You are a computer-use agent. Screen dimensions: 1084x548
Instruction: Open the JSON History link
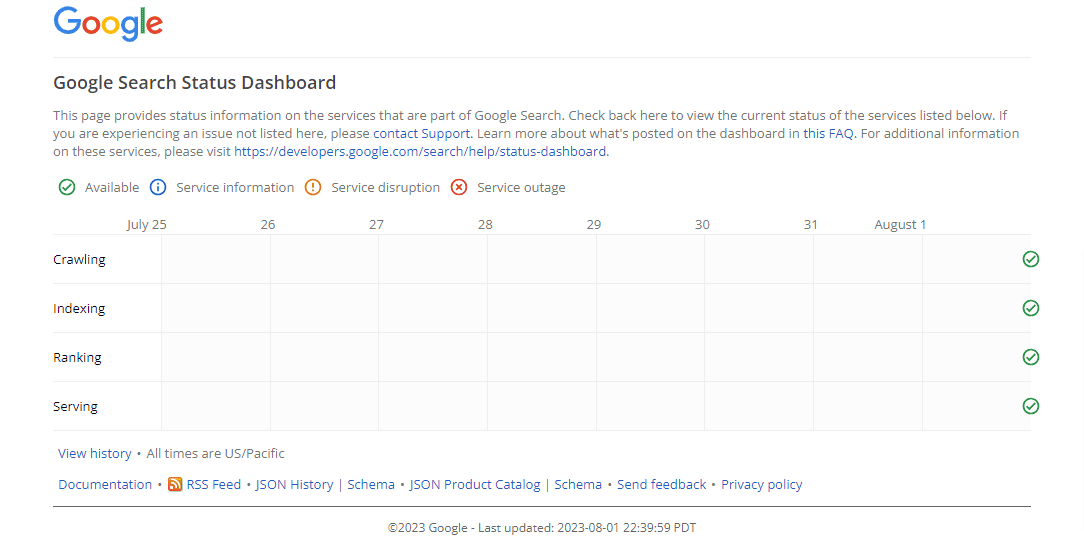(295, 484)
